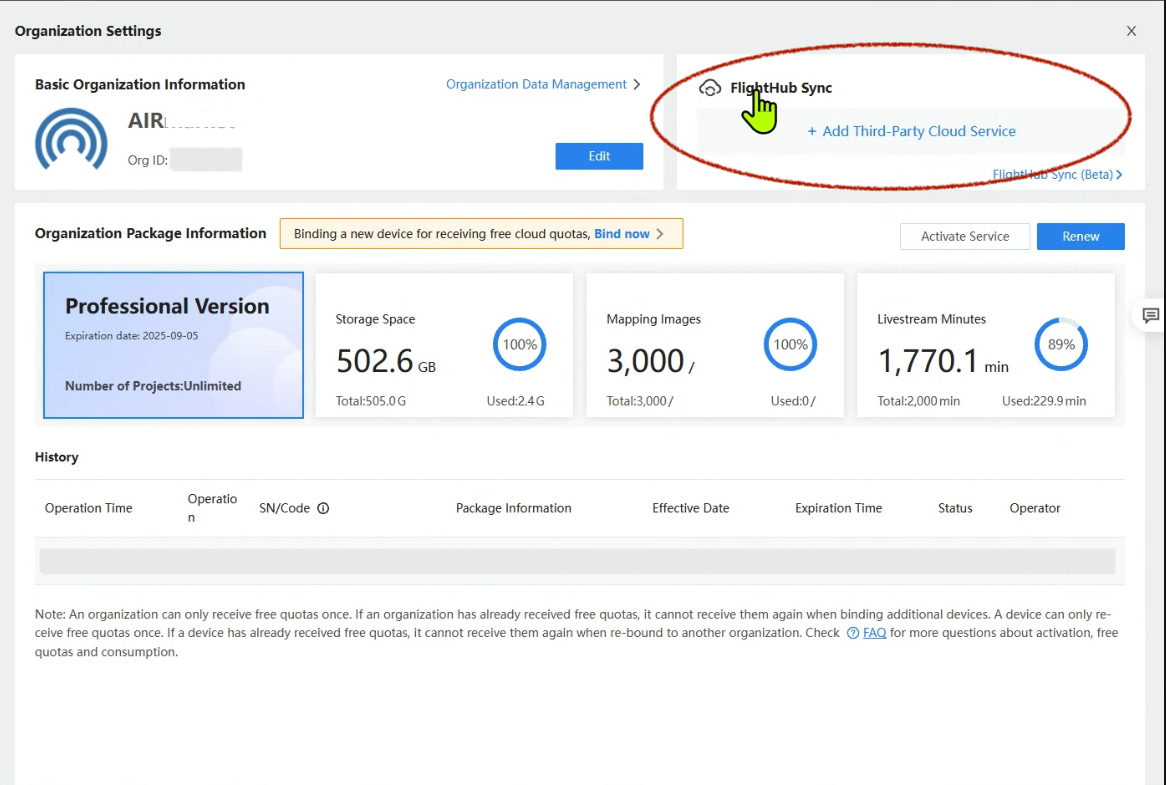Click the Effective Date column header
Image resolution: width=1166 pixels, height=785 pixels.
coord(691,508)
